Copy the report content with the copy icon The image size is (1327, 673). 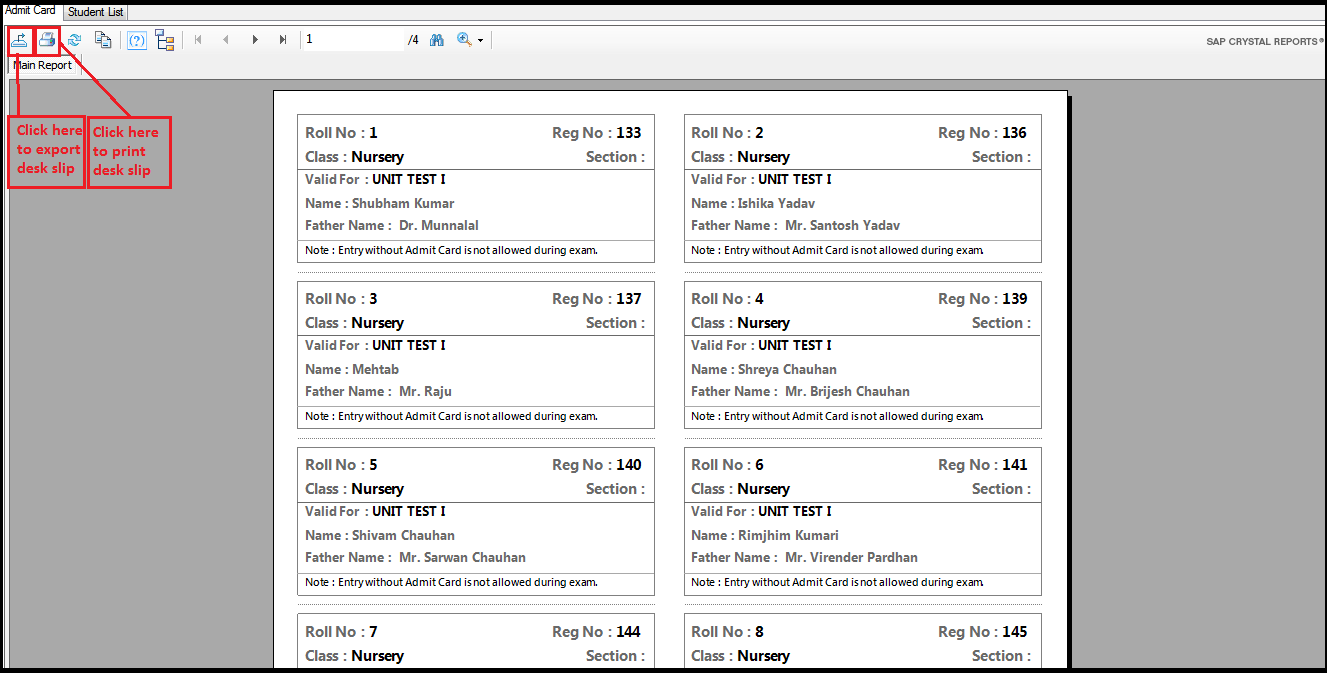[103, 40]
